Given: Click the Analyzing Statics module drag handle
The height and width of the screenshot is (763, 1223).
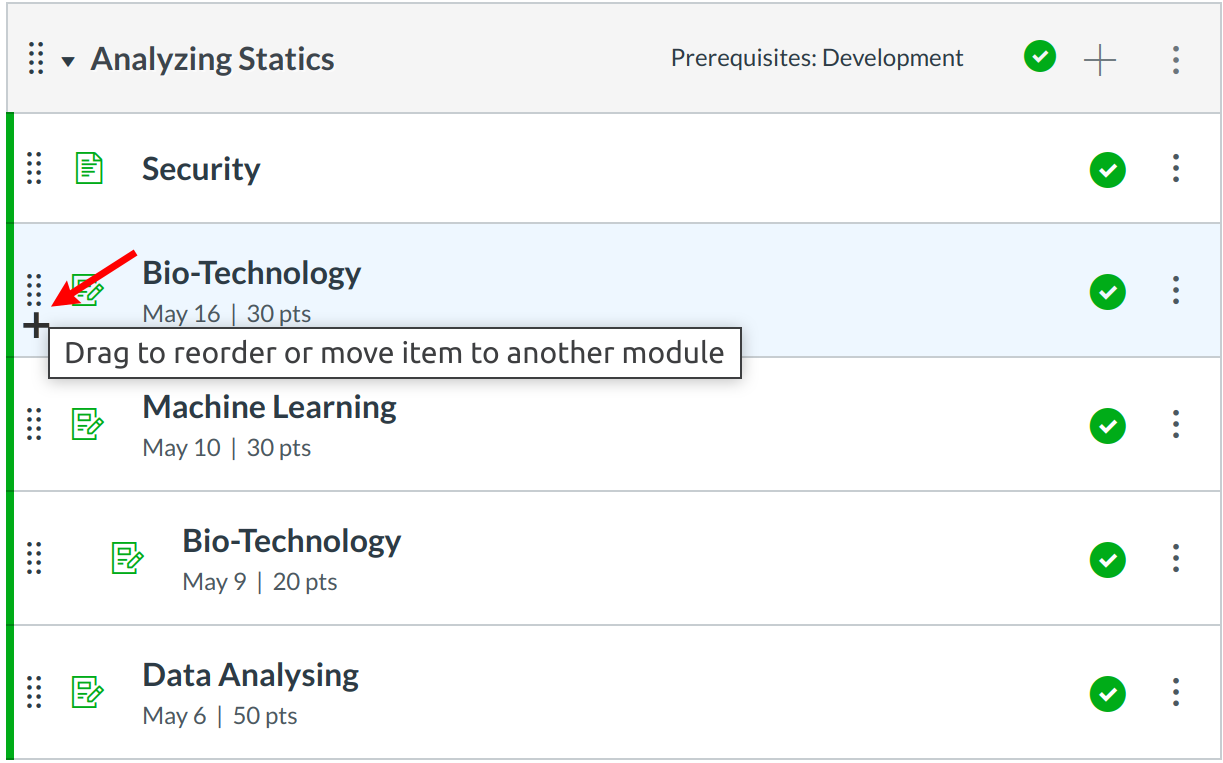Looking at the screenshot, I should point(36,59).
